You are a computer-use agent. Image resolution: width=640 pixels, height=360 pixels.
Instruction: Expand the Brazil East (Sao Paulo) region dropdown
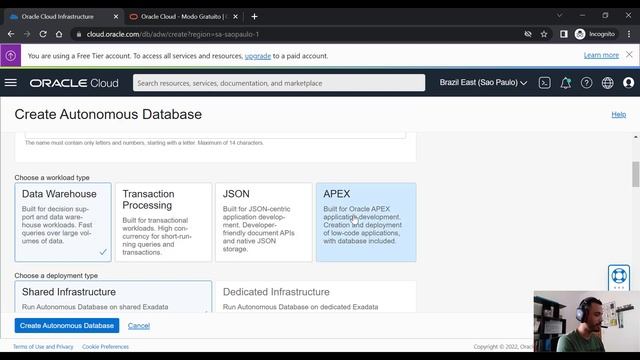point(483,82)
